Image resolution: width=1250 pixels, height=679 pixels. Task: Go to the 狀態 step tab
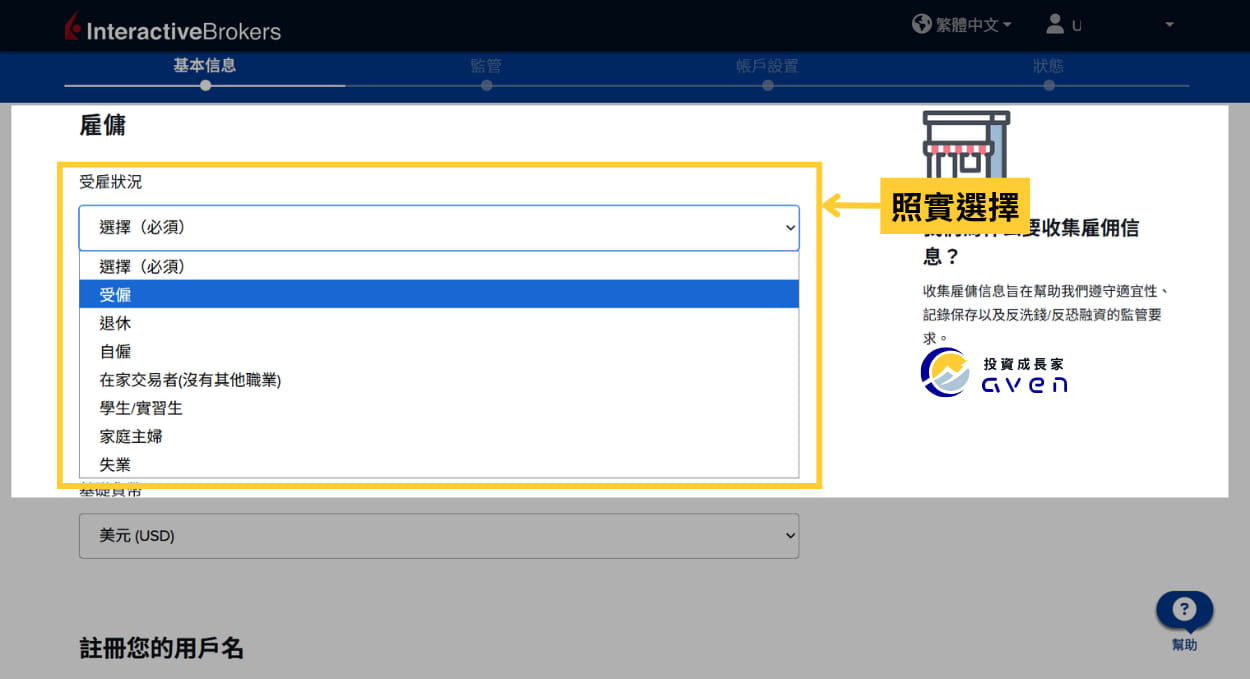(1048, 66)
